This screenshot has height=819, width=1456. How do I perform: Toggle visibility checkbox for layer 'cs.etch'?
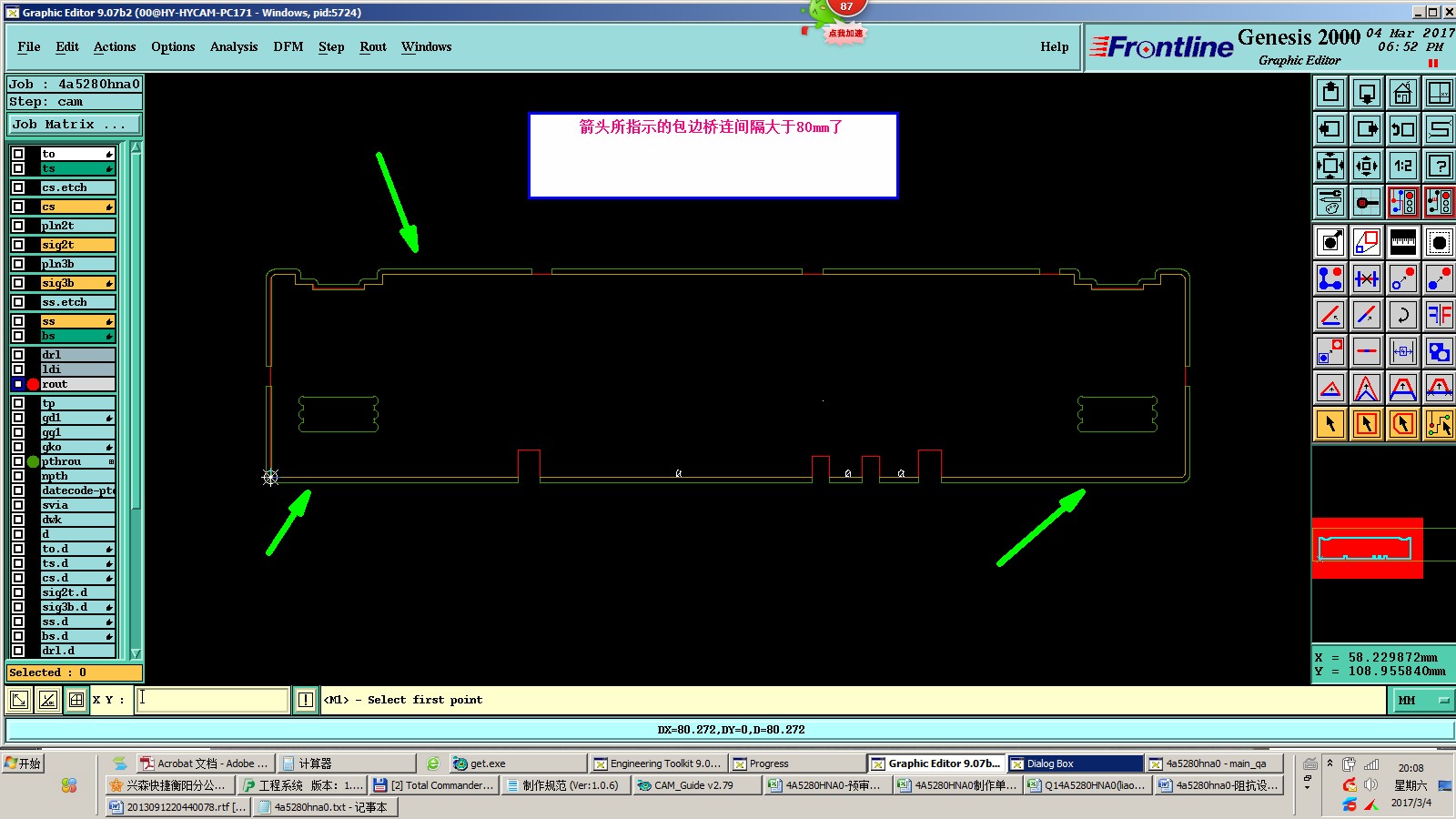(18, 187)
